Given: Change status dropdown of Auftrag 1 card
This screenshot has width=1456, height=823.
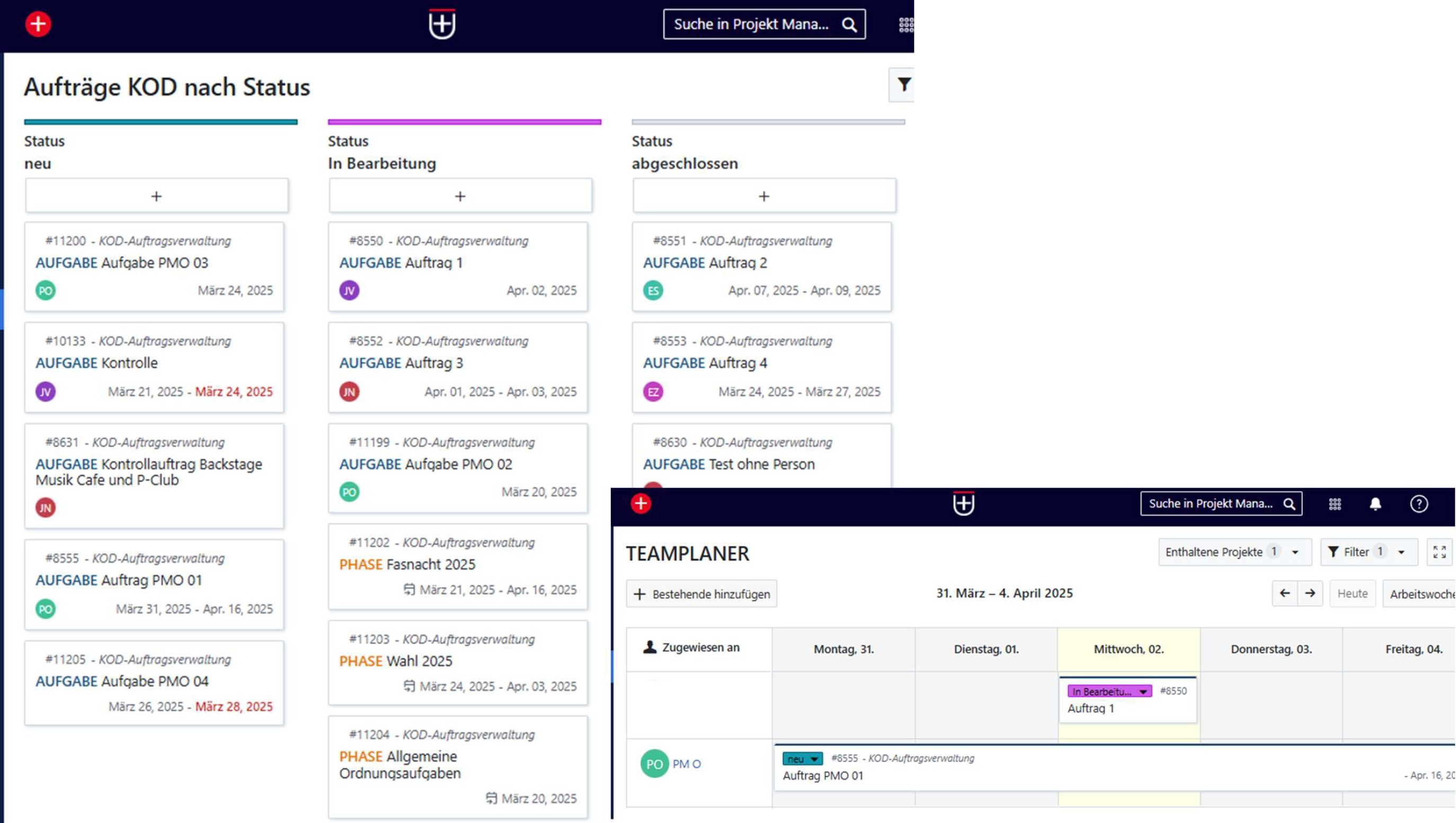Looking at the screenshot, I should click(x=1109, y=691).
